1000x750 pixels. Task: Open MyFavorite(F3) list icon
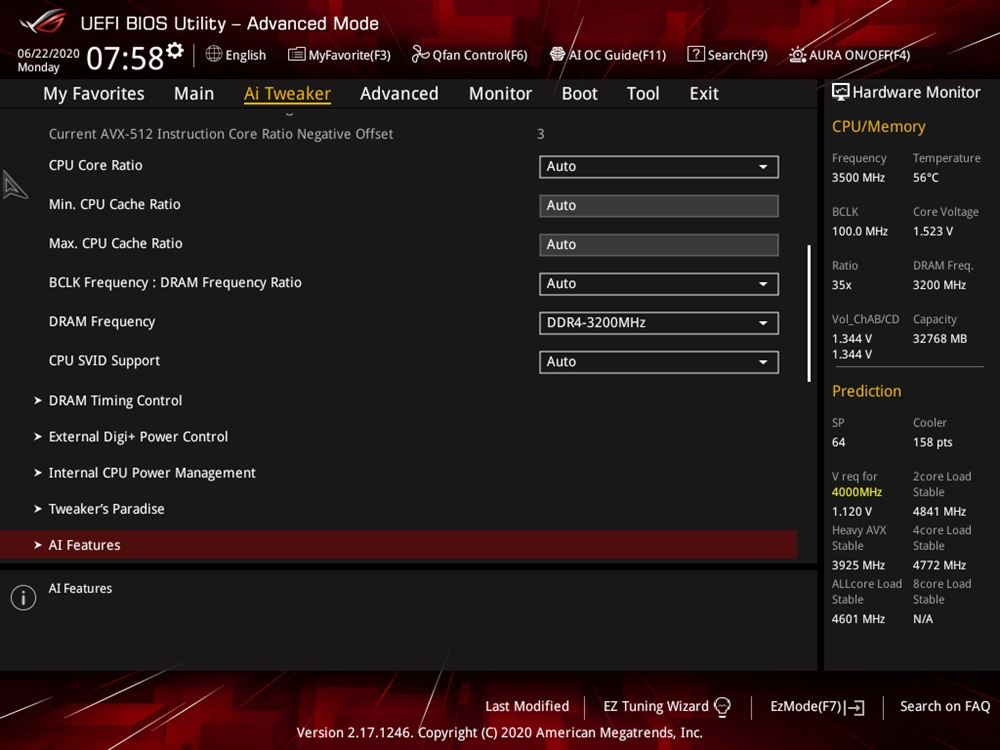pos(296,54)
